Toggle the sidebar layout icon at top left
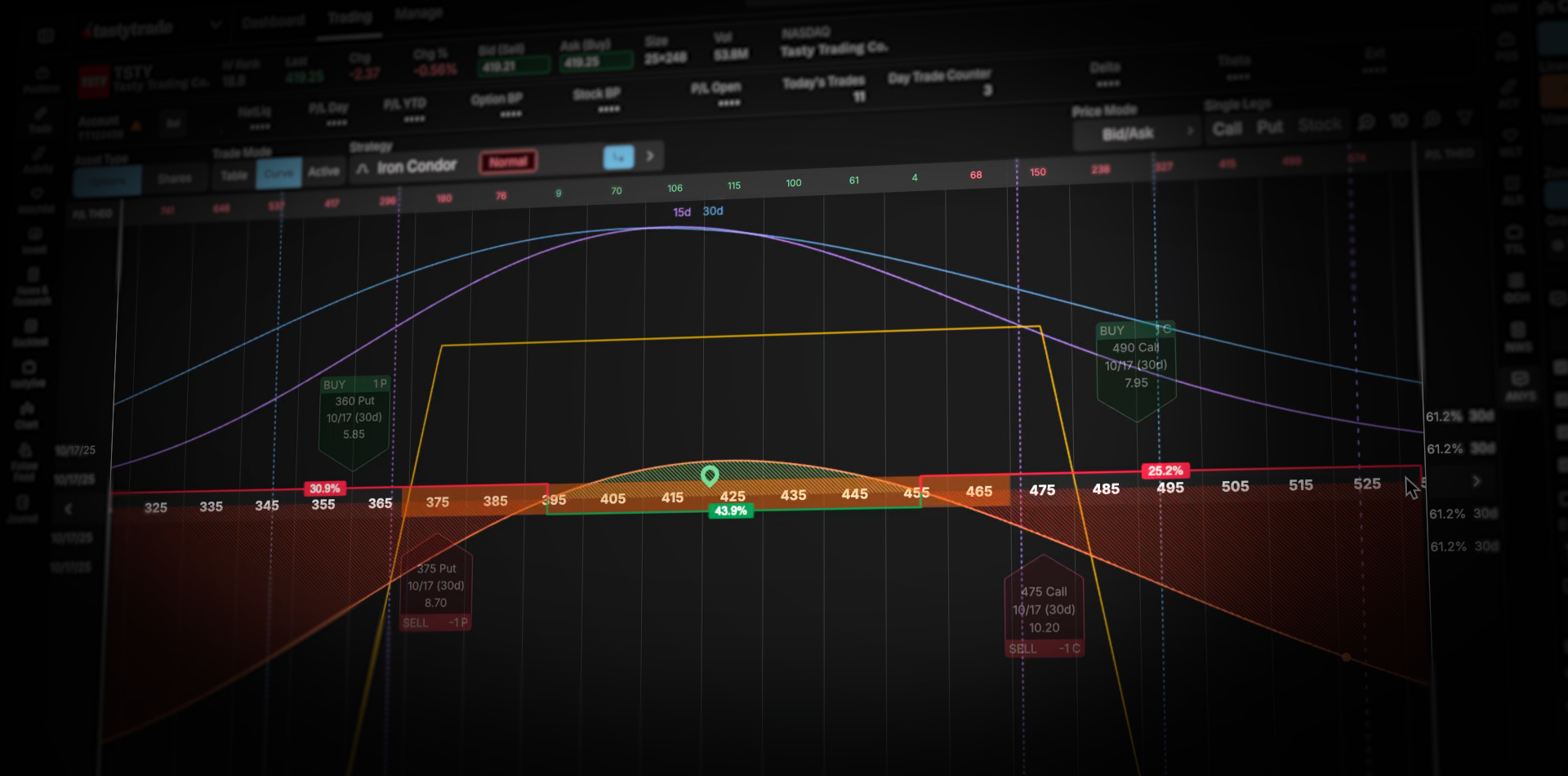The image size is (1568, 776). click(46, 36)
